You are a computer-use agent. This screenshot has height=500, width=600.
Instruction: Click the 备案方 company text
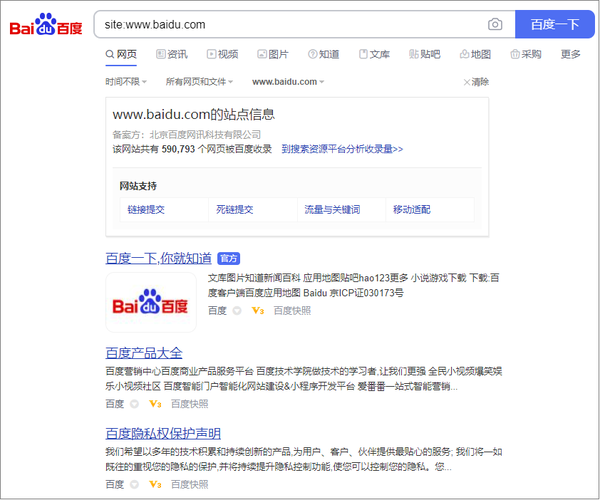187,135
